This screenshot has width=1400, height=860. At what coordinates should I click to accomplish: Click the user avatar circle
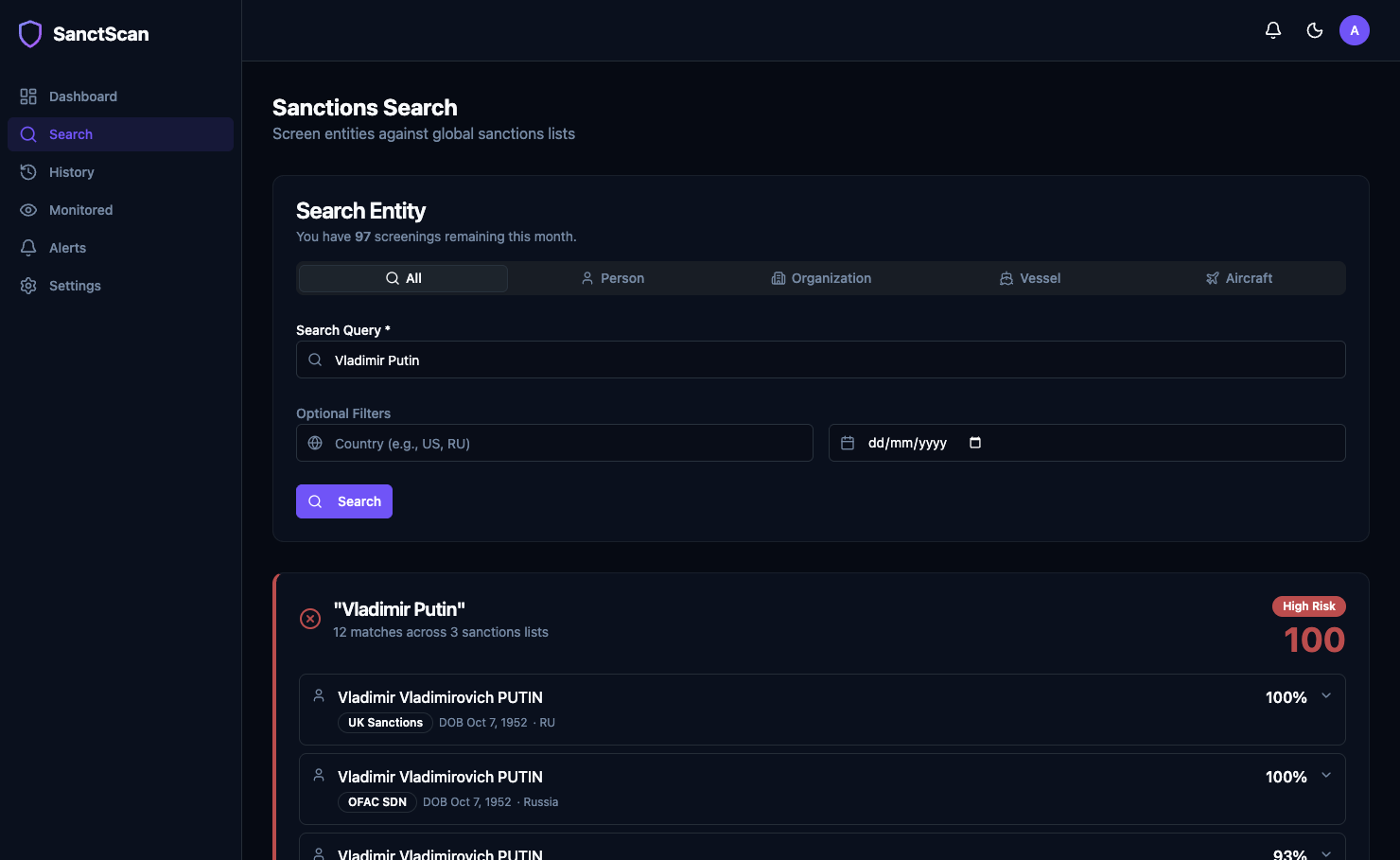(1355, 29)
